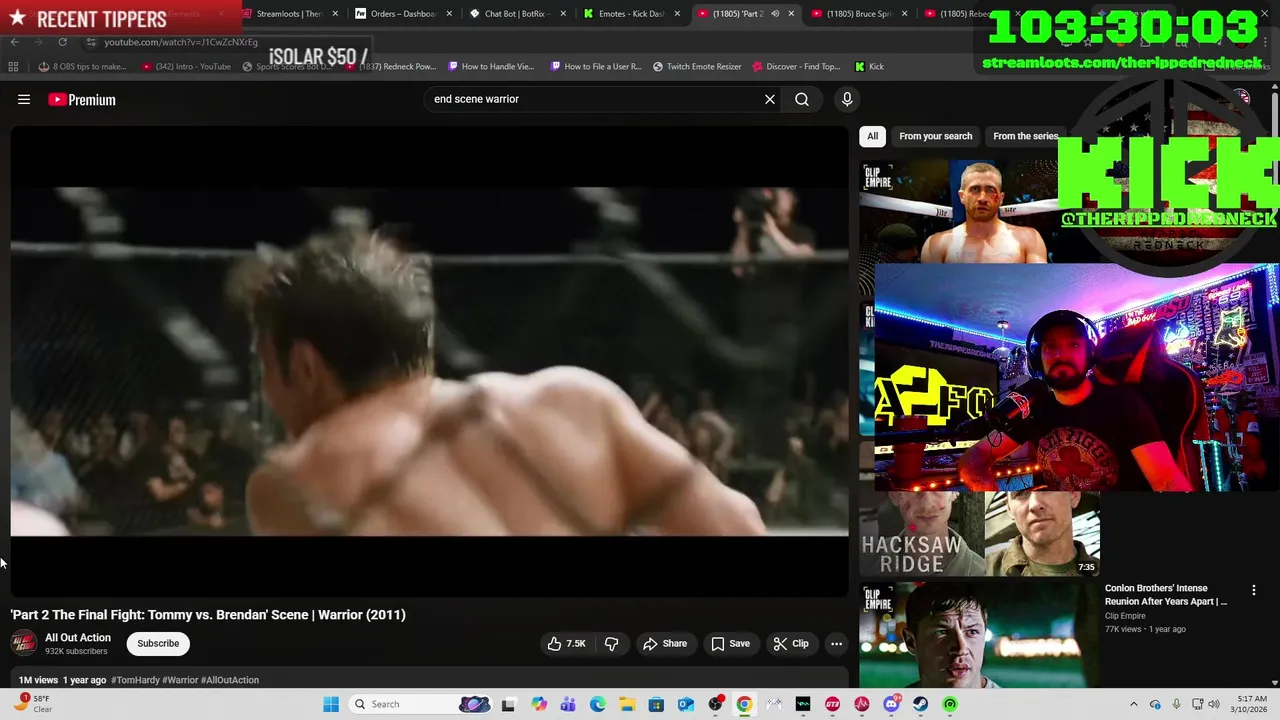Open File Explorer from the taskbar

point(626,704)
